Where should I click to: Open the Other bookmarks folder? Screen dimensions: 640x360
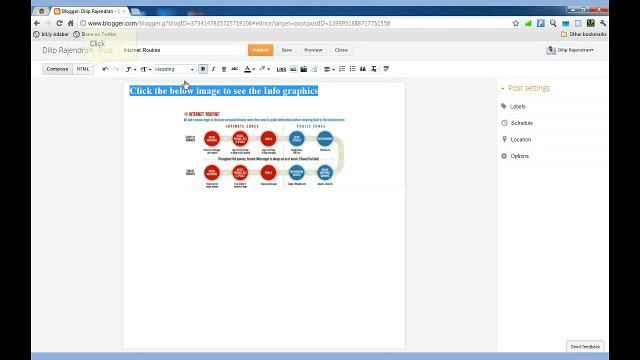coord(584,34)
